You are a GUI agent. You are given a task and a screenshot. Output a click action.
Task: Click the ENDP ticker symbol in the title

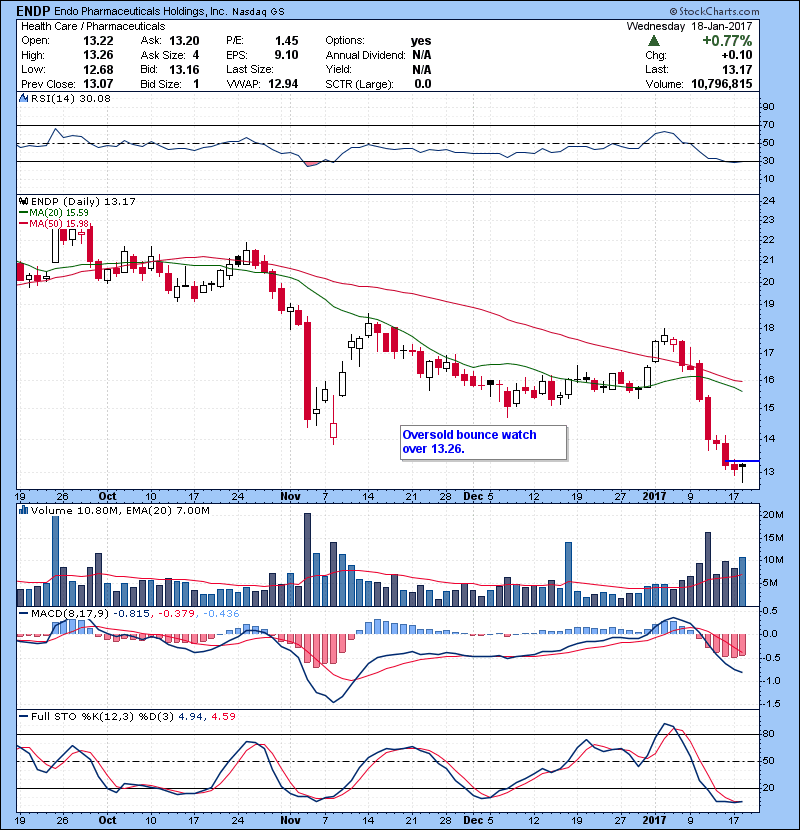(x=33, y=11)
